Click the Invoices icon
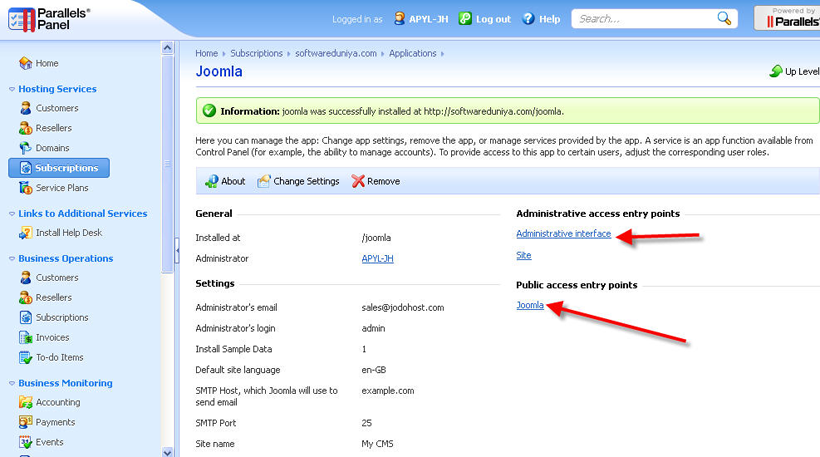 point(25,337)
